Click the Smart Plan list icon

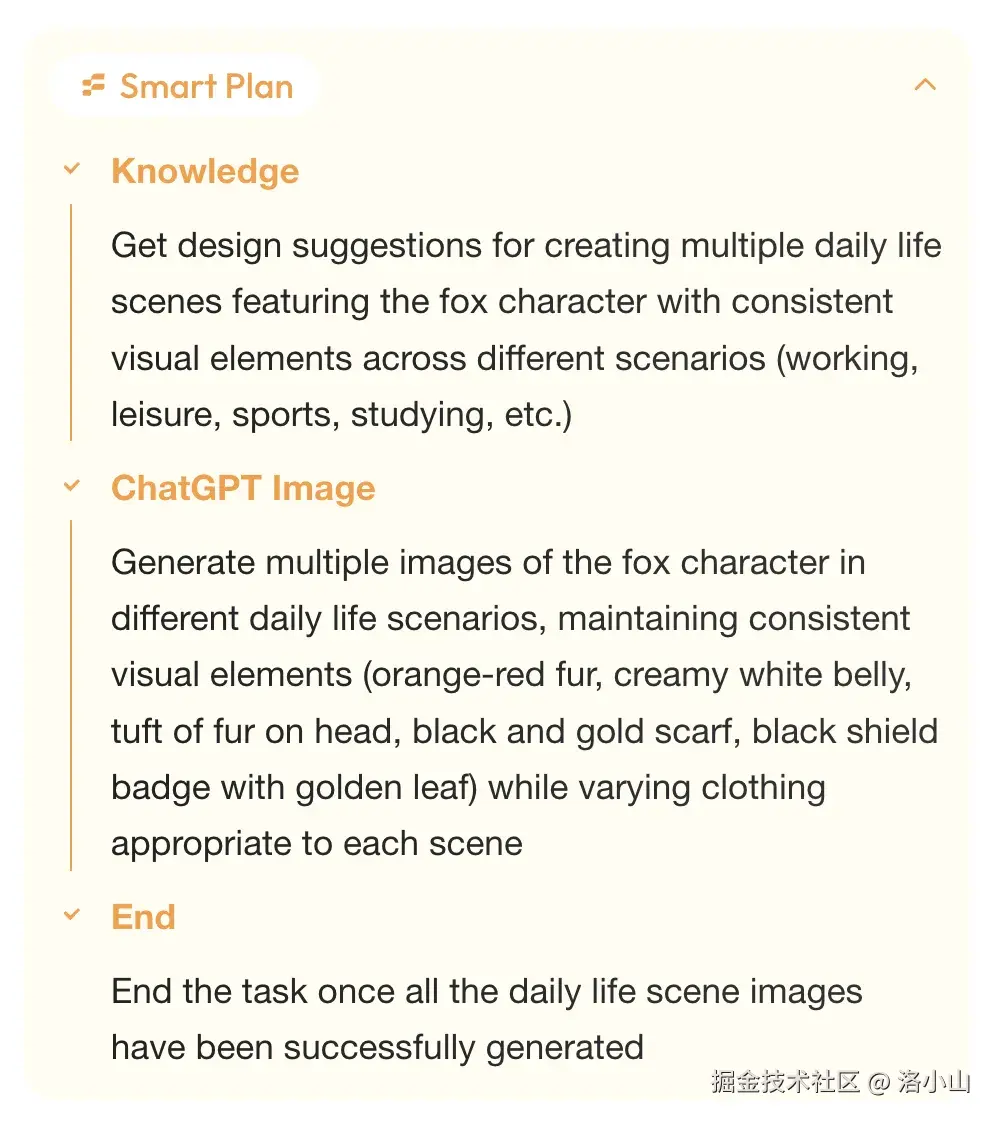pos(94,86)
